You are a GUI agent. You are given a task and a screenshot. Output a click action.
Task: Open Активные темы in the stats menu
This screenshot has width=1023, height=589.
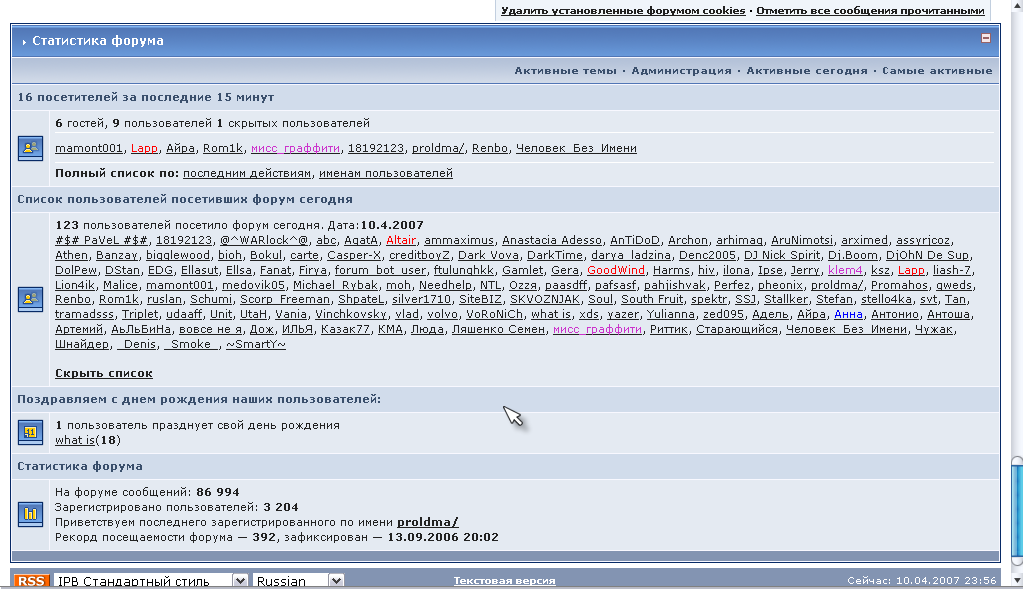pyautogui.click(x=566, y=71)
